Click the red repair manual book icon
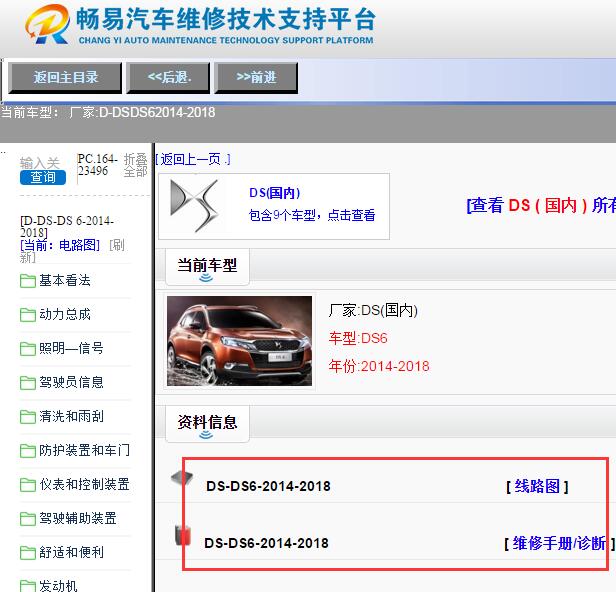The width and height of the screenshot is (616, 592). (183, 535)
